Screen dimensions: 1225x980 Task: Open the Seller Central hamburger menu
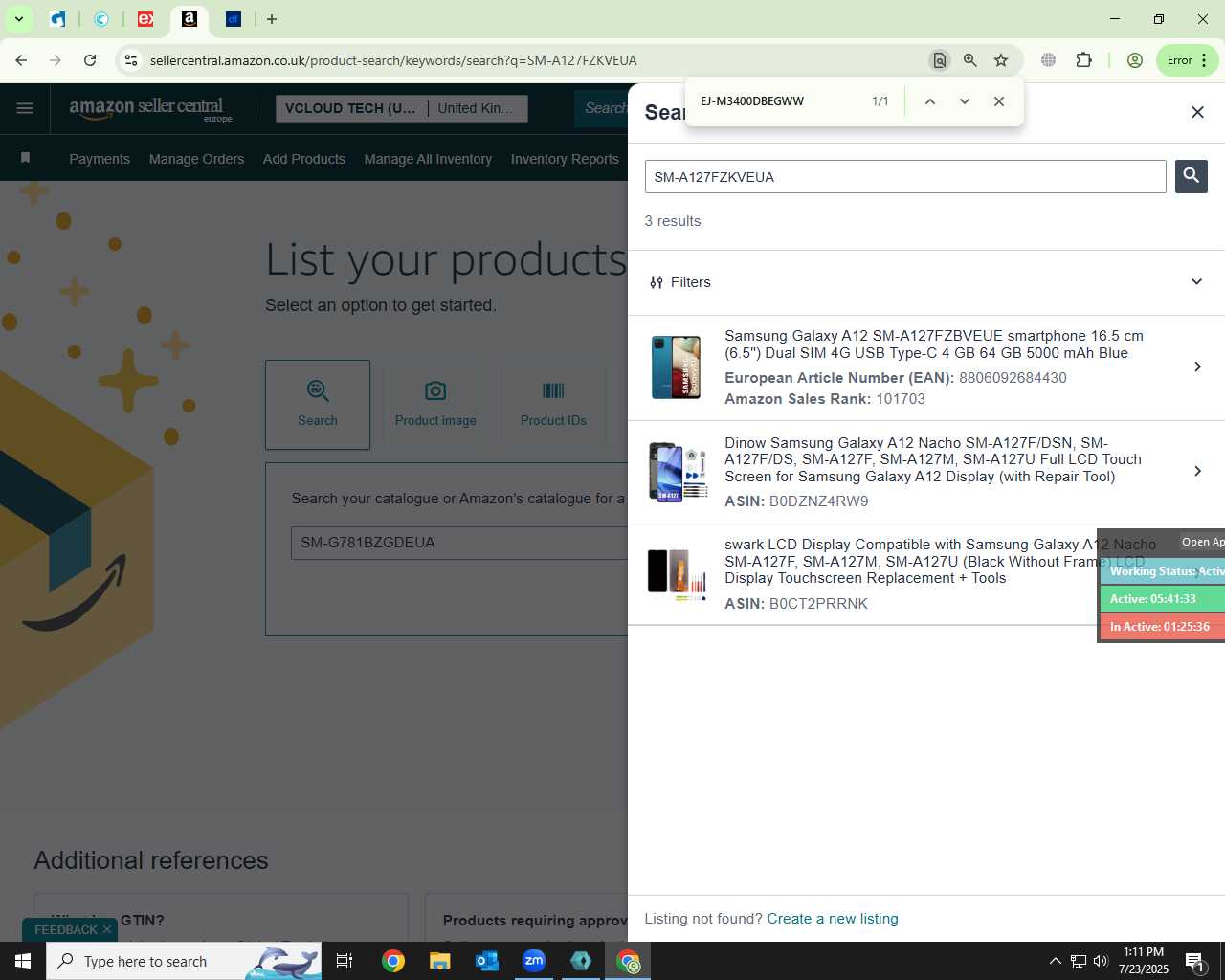[x=25, y=108]
